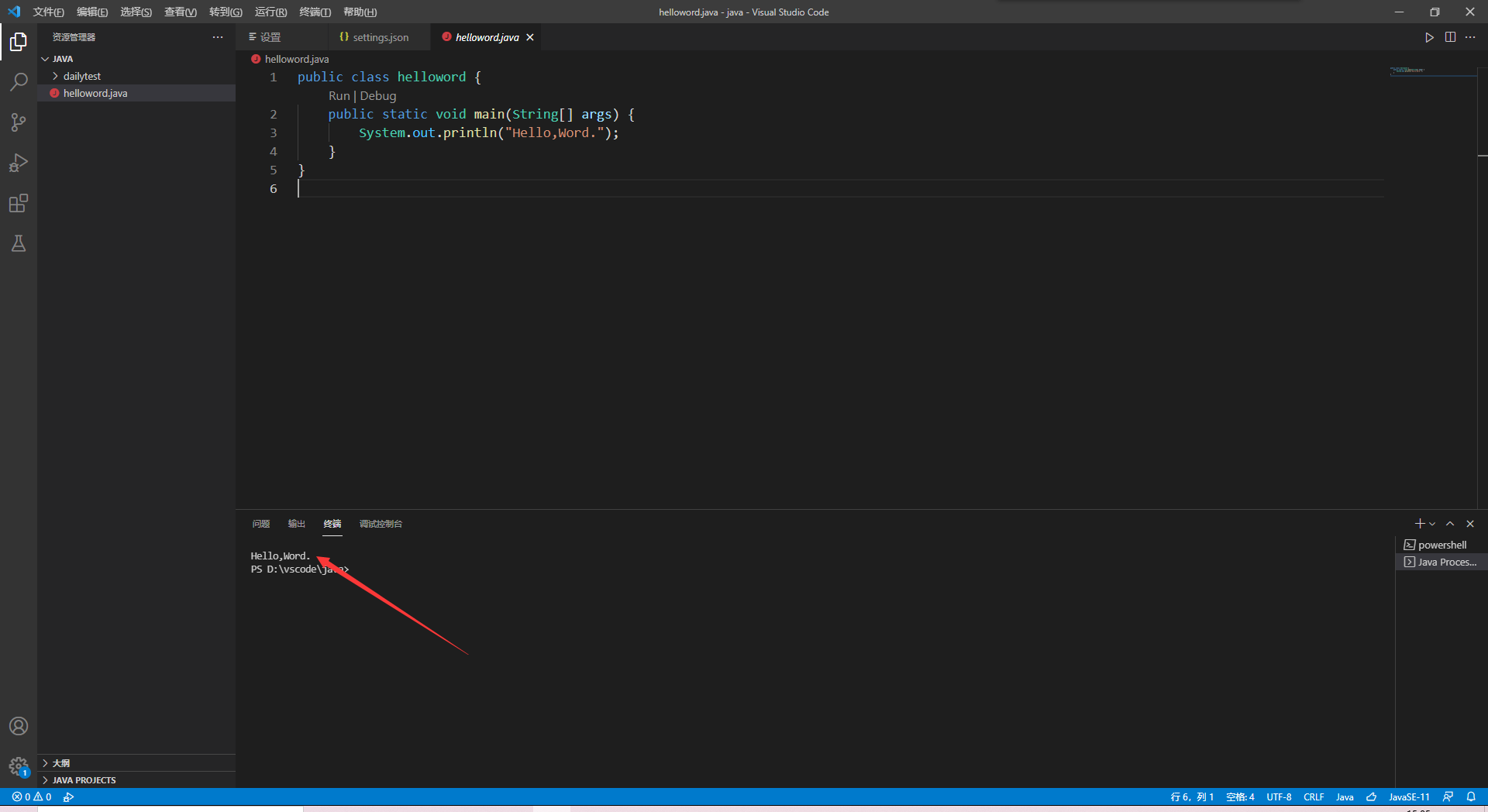Click the Run CodeLens link above main
1488x812 pixels.
click(x=339, y=95)
